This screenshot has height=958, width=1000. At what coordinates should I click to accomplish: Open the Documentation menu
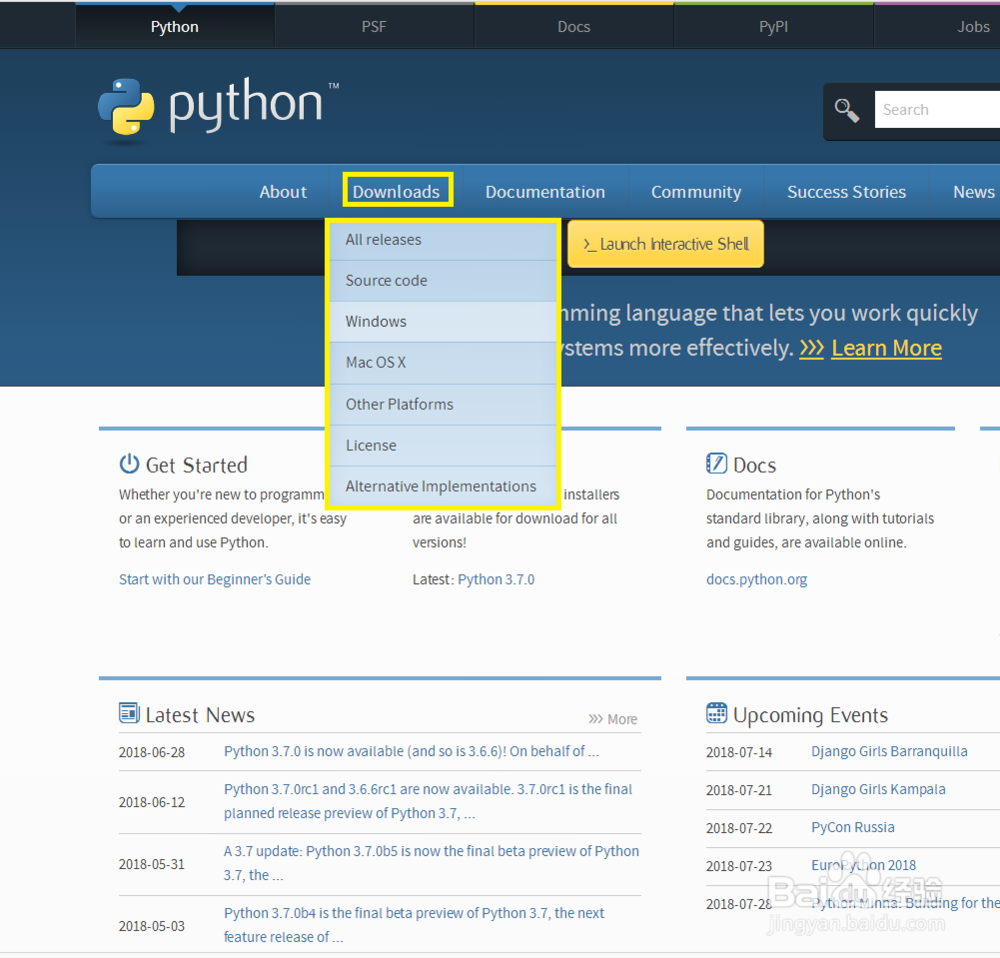[x=545, y=191]
